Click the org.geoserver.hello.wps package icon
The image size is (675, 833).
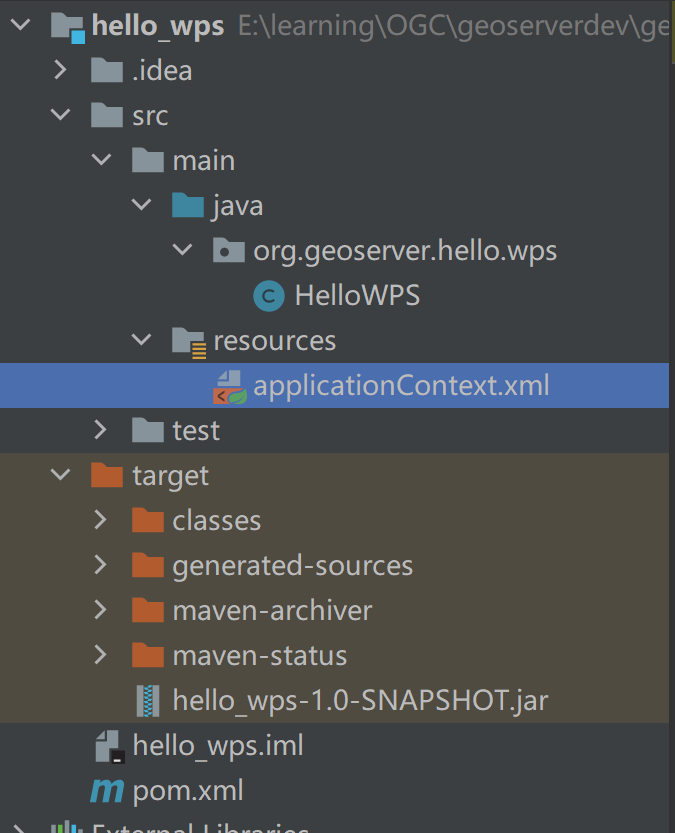click(x=229, y=250)
